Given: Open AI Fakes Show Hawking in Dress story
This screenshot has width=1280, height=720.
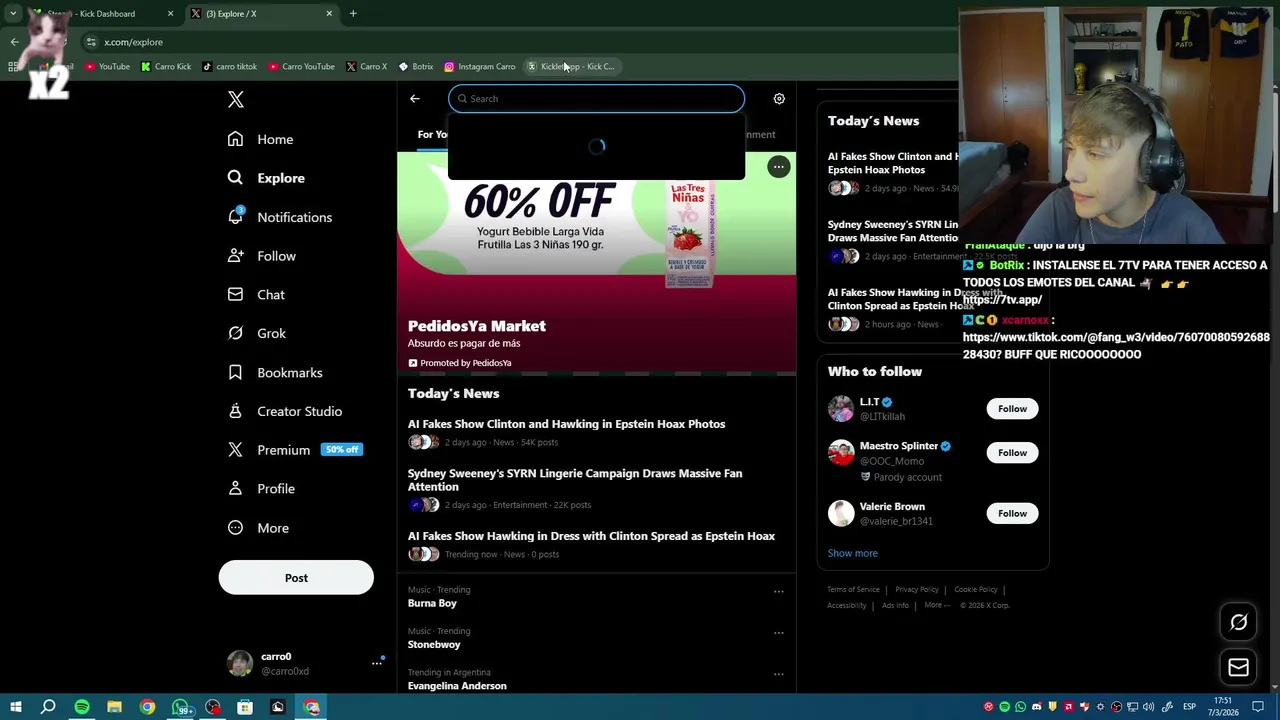Looking at the screenshot, I should click(x=591, y=536).
